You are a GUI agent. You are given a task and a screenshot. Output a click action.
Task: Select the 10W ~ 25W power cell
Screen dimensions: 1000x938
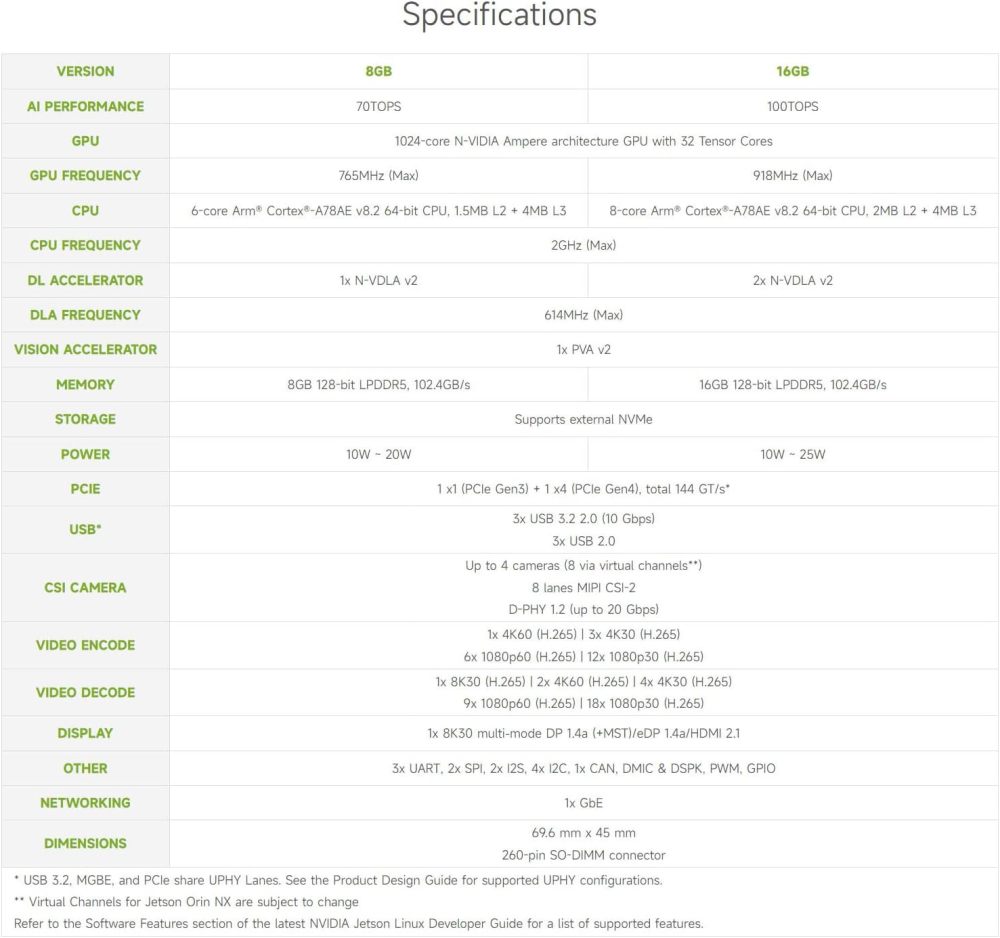pyautogui.click(x=792, y=454)
